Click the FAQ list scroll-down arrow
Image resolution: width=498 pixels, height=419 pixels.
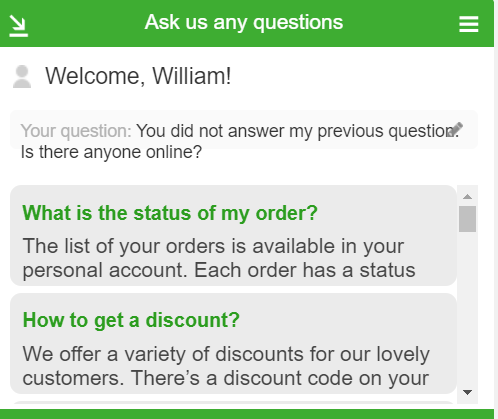coord(467,392)
